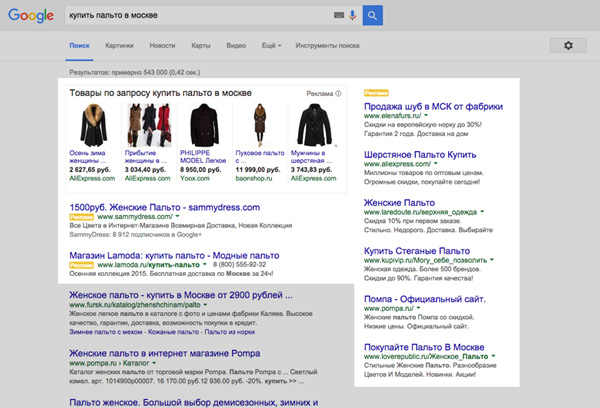
Task: Expand the arrow next to www.sammydress.com/
Action: coord(178,217)
